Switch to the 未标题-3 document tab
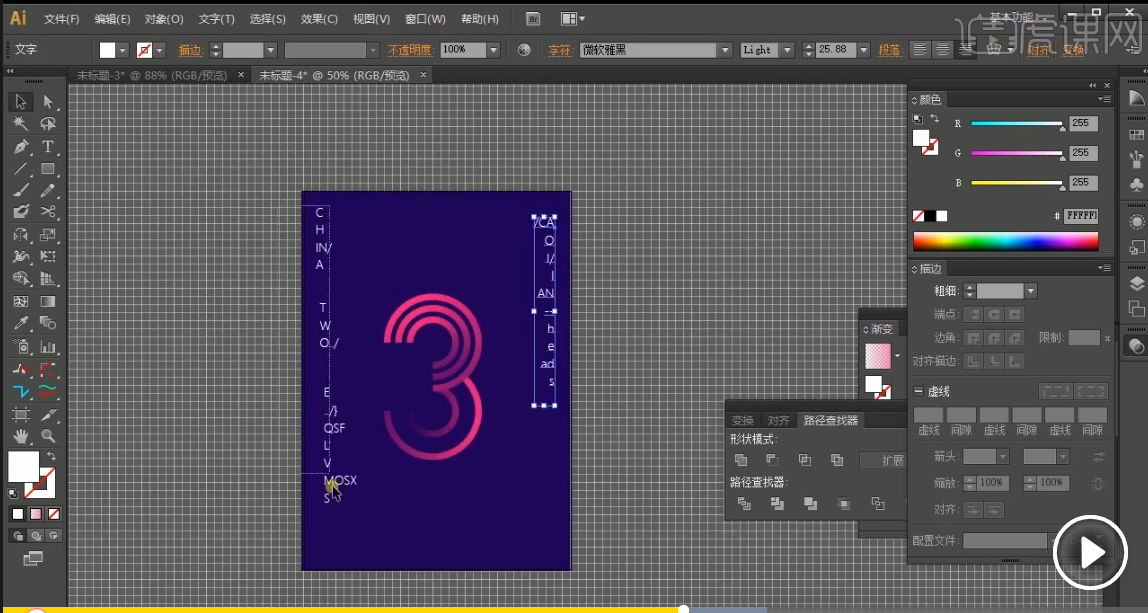1148x613 pixels. 152,75
